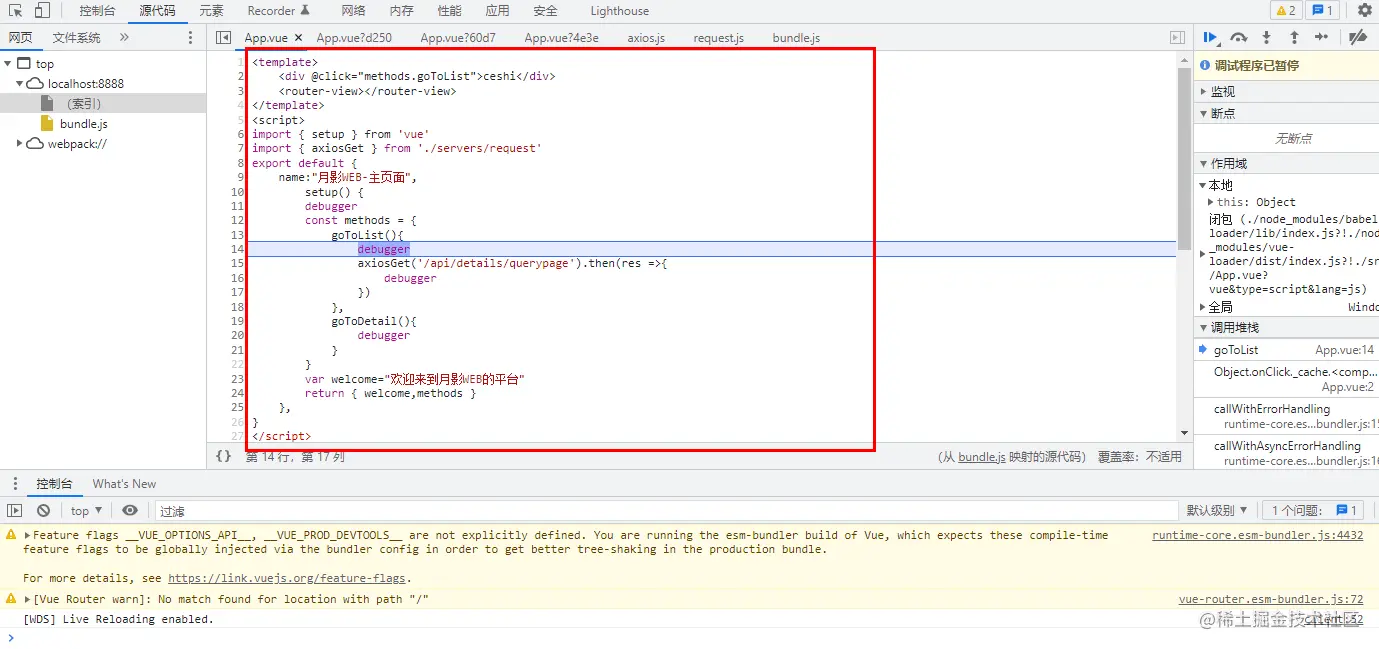Image resolution: width=1379 pixels, height=649 pixels.
Task: Open vue-router.esm-bundler.js:72 source link
Action: click(1271, 599)
